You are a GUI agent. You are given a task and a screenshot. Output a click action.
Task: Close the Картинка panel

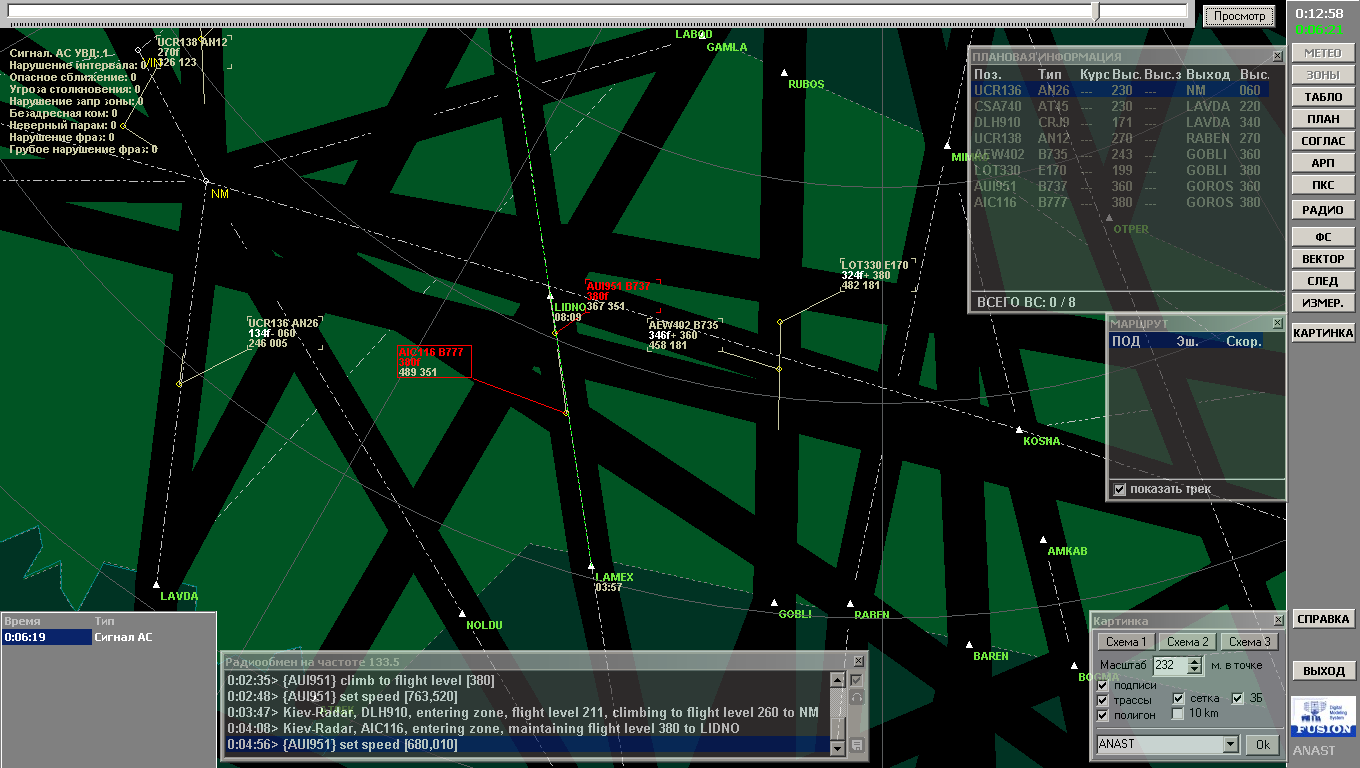(x=1277, y=621)
